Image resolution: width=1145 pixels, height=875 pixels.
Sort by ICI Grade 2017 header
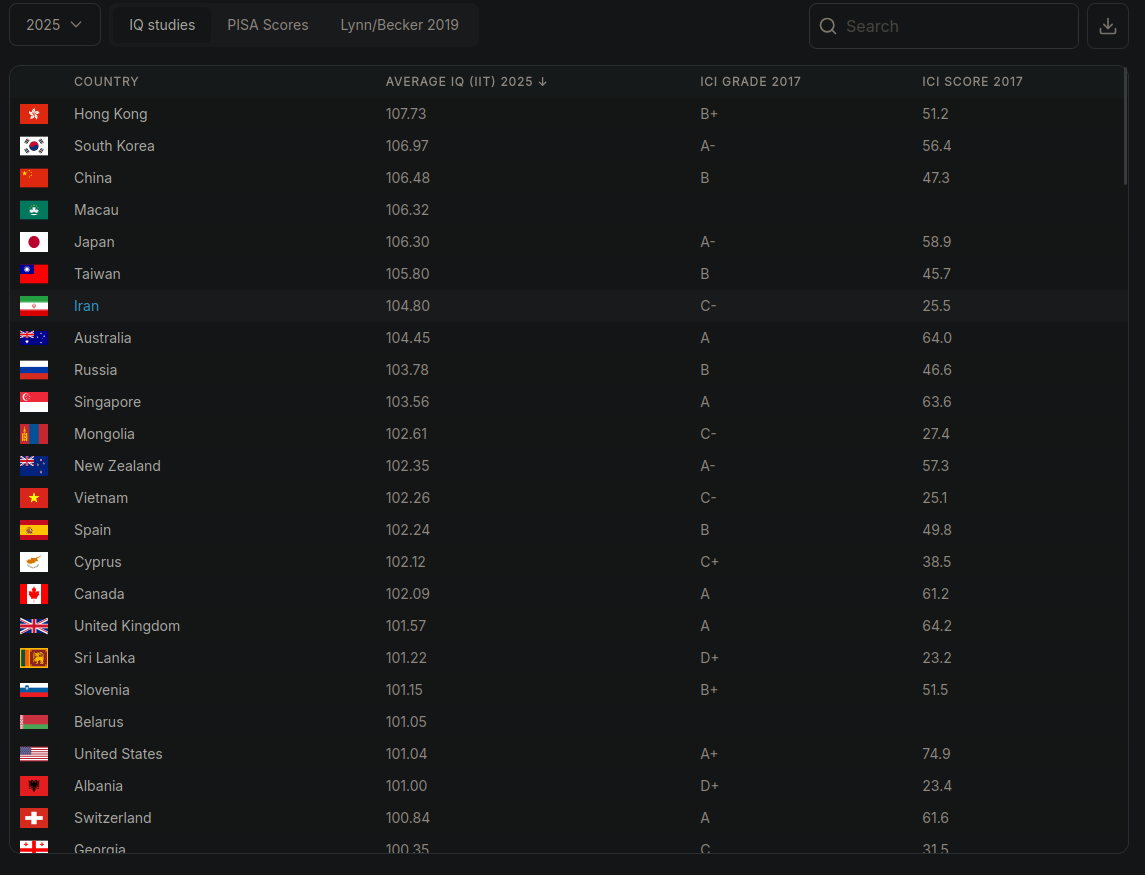click(x=750, y=82)
